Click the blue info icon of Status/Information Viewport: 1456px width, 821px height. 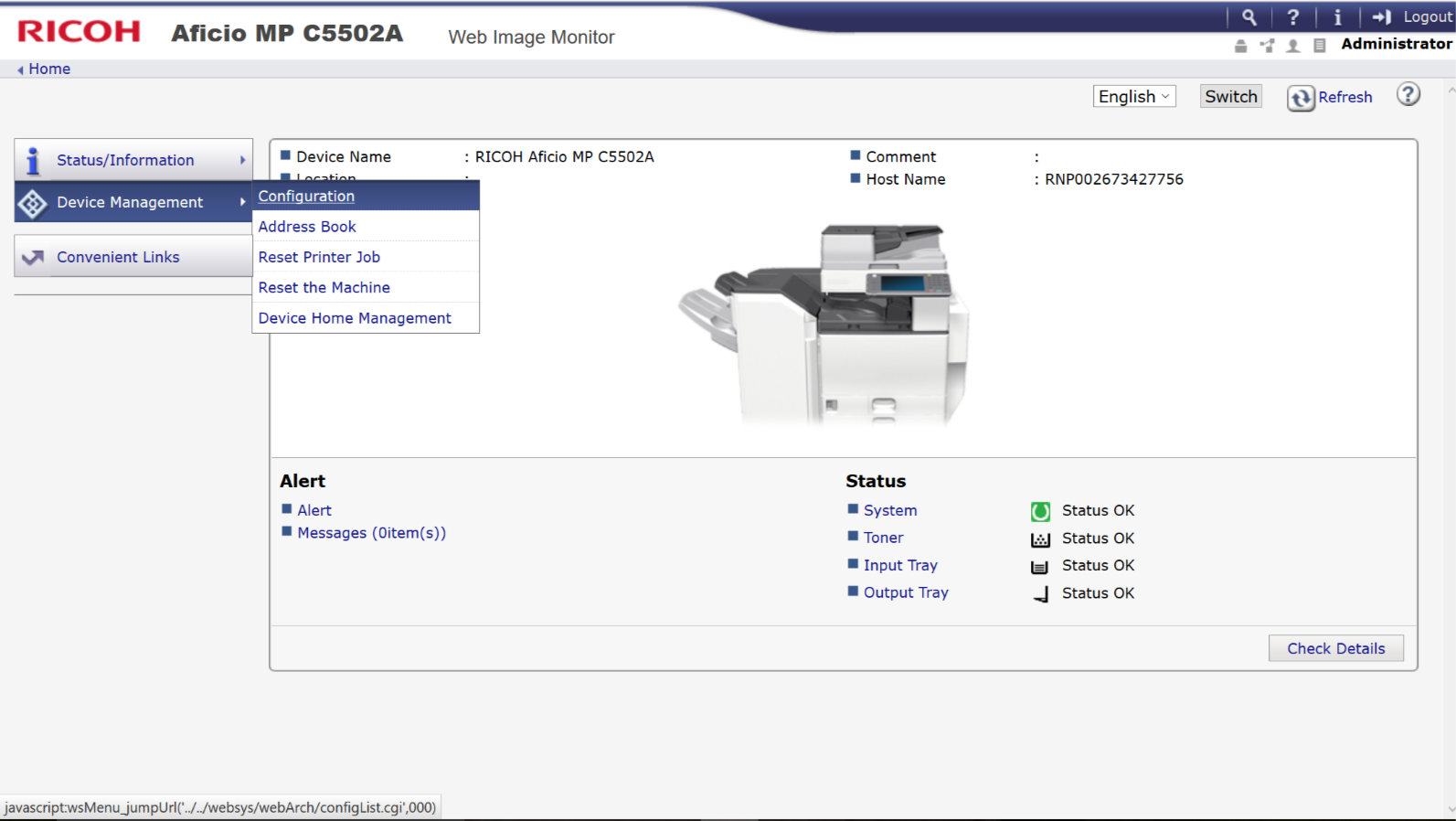click(x=33, y=161)
